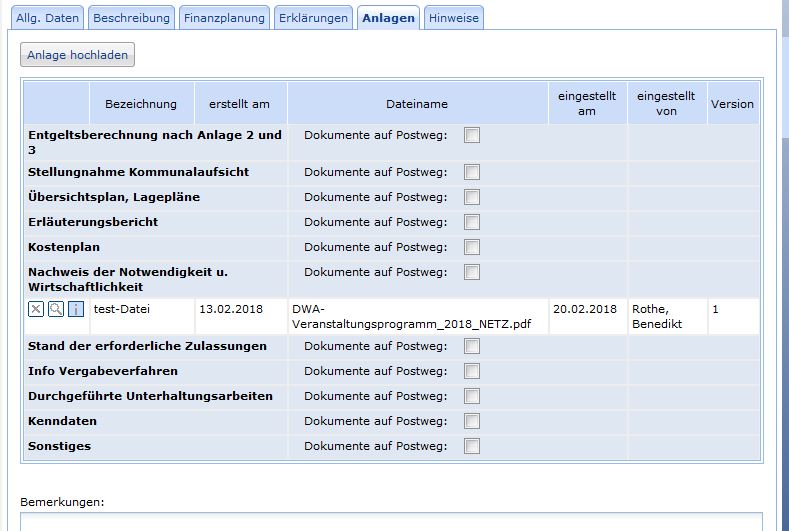
Task: Click the Sonstiges row label
Action: [59, 446]
